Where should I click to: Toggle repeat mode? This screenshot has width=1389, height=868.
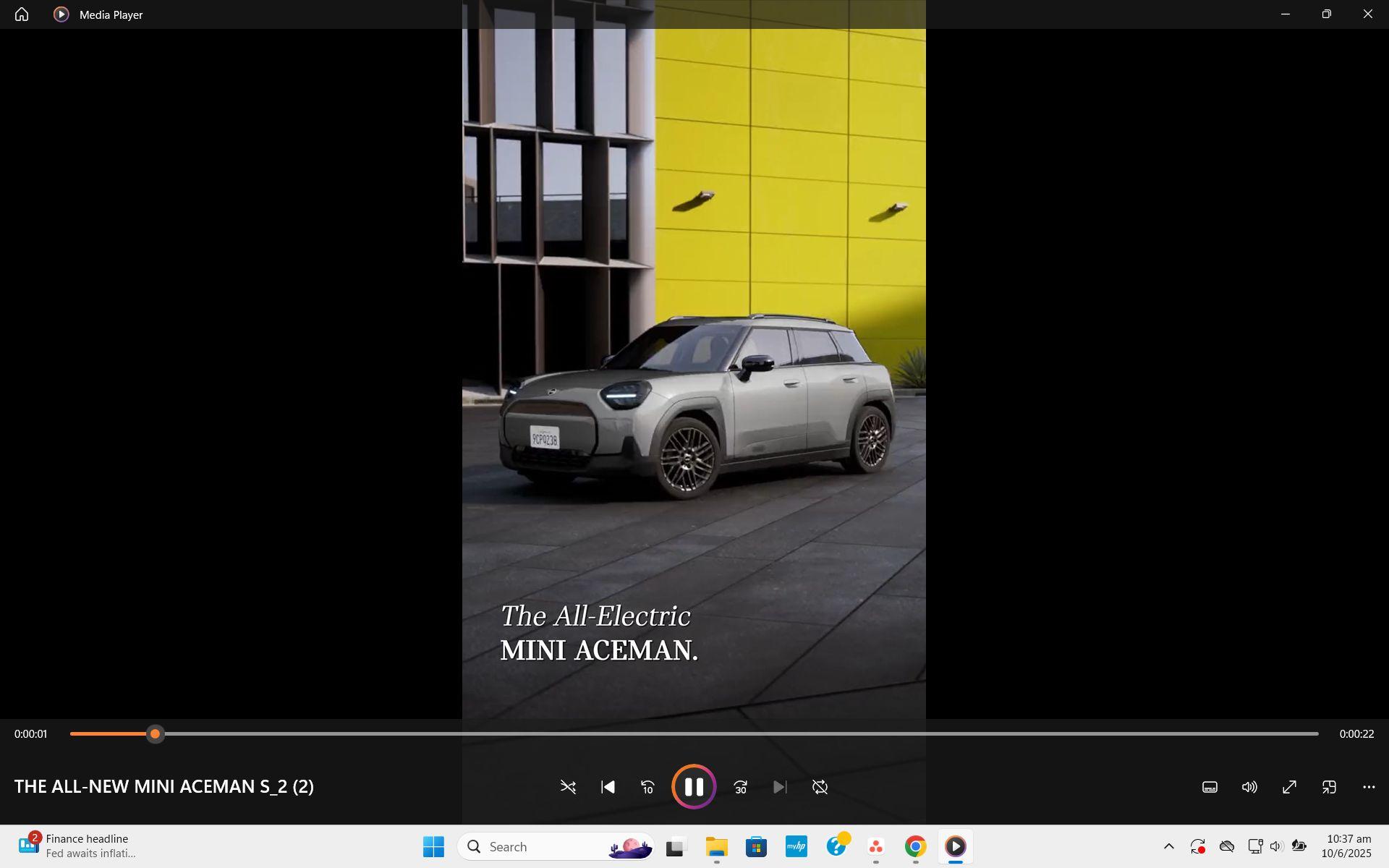pyautogui.click(x=819, y=786)
